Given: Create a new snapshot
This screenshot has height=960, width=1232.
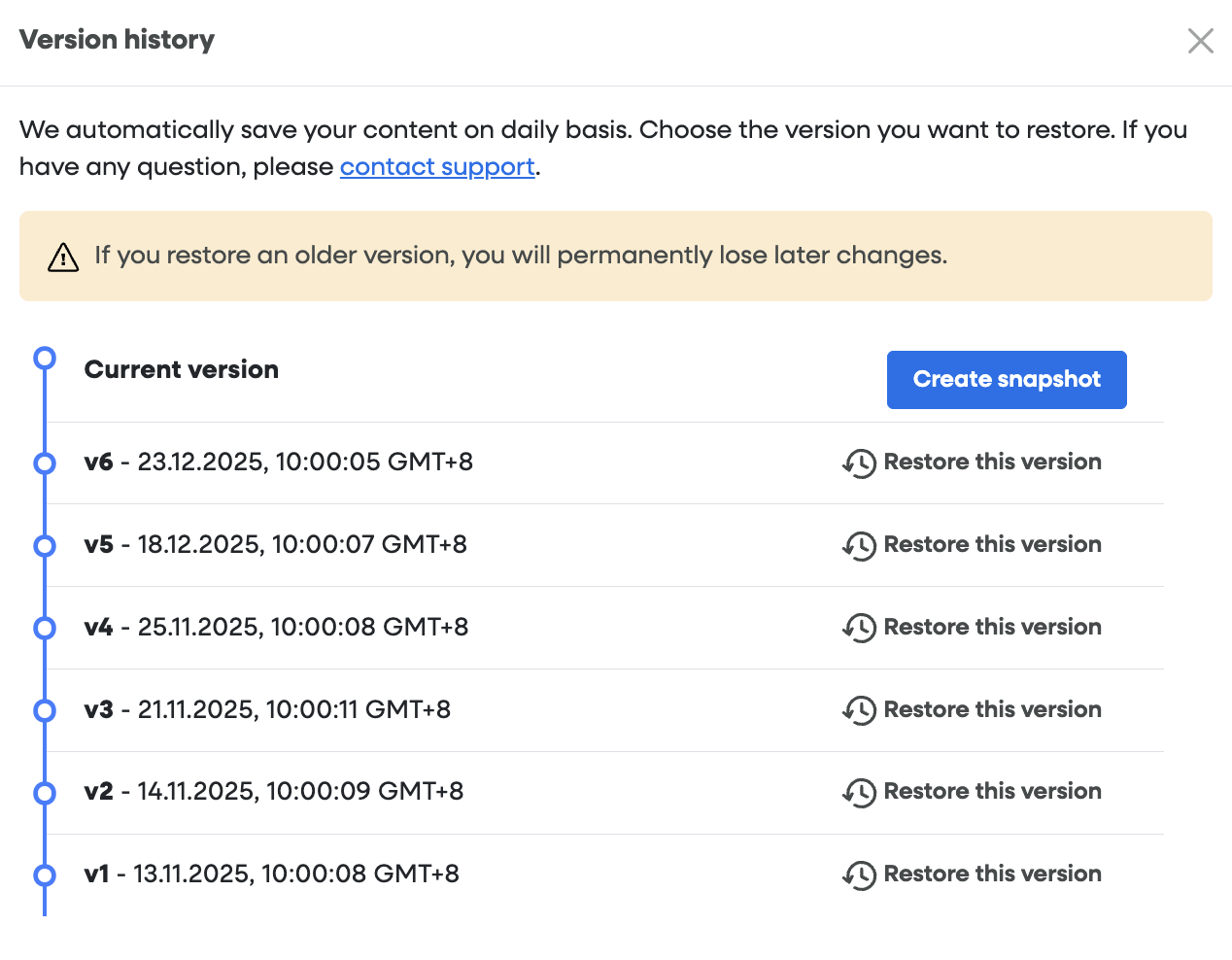Looking at the screenshot, I should coord(1006,380).
